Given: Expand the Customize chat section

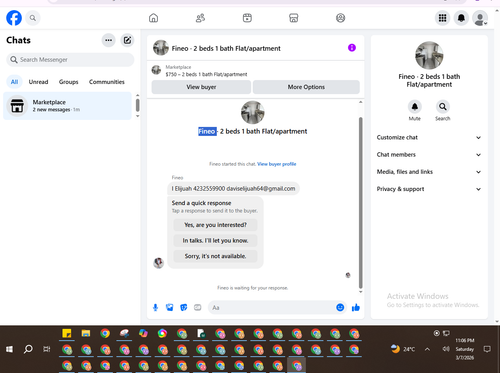Looking at the screenshot, I should [x=429, y=138].
